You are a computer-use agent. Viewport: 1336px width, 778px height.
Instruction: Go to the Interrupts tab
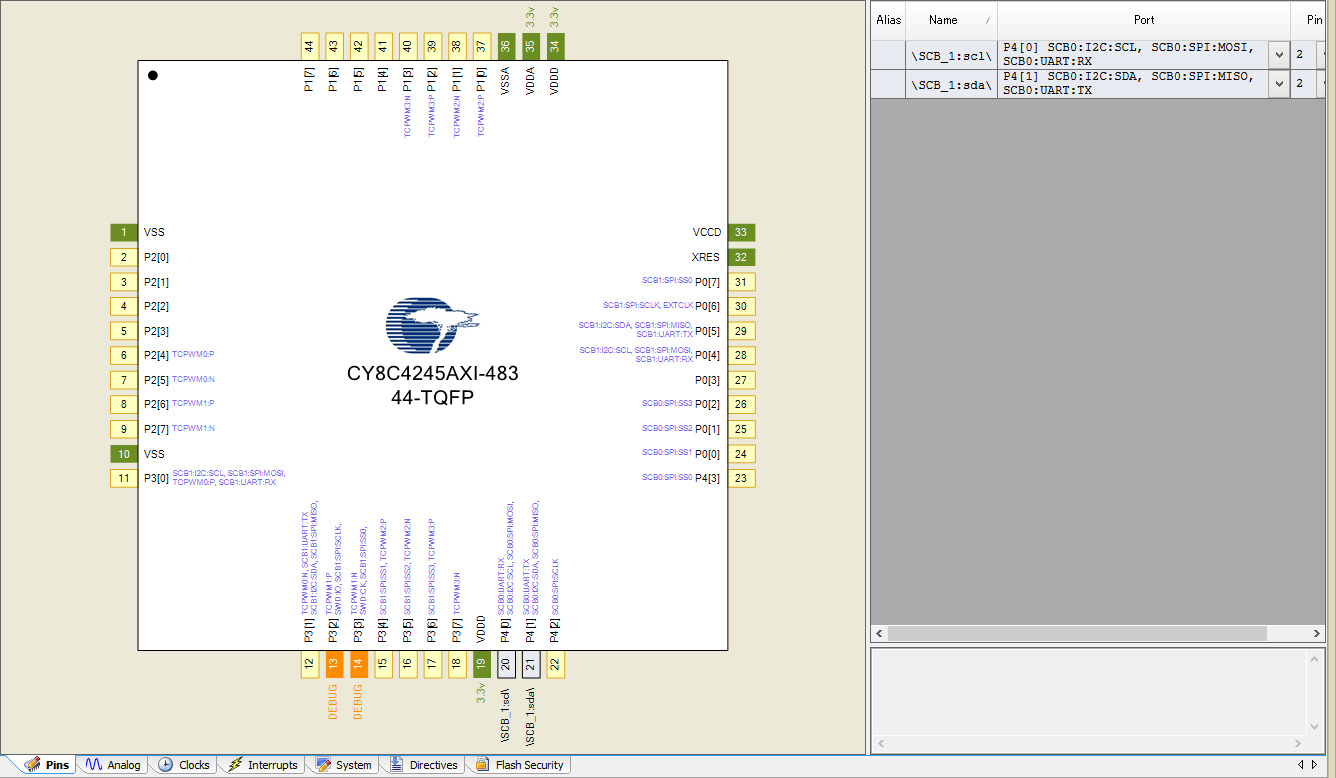click(x=262, y=765)
